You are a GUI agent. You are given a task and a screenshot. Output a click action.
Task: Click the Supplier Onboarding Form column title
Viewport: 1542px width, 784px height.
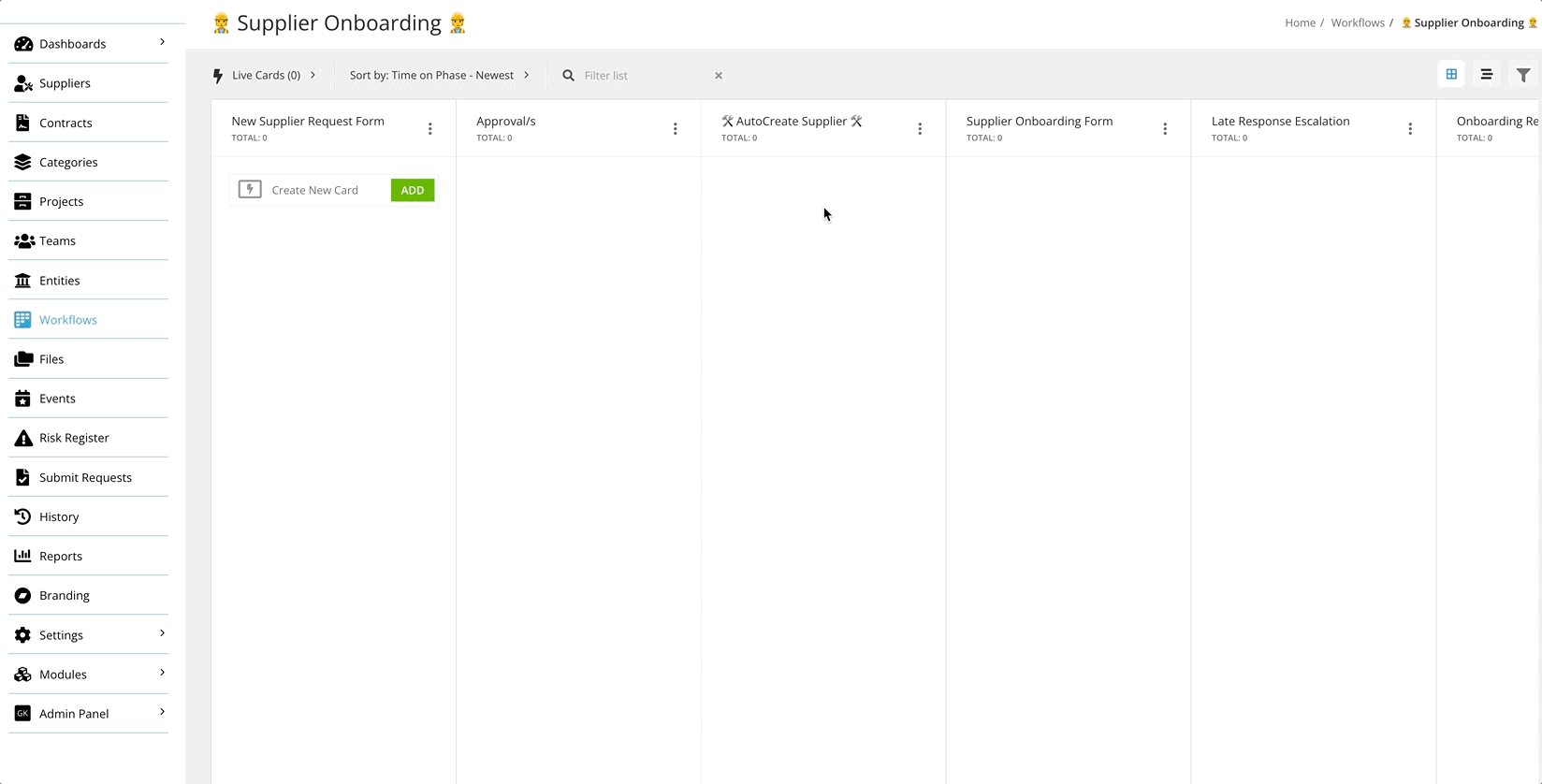pos(1040,121)
